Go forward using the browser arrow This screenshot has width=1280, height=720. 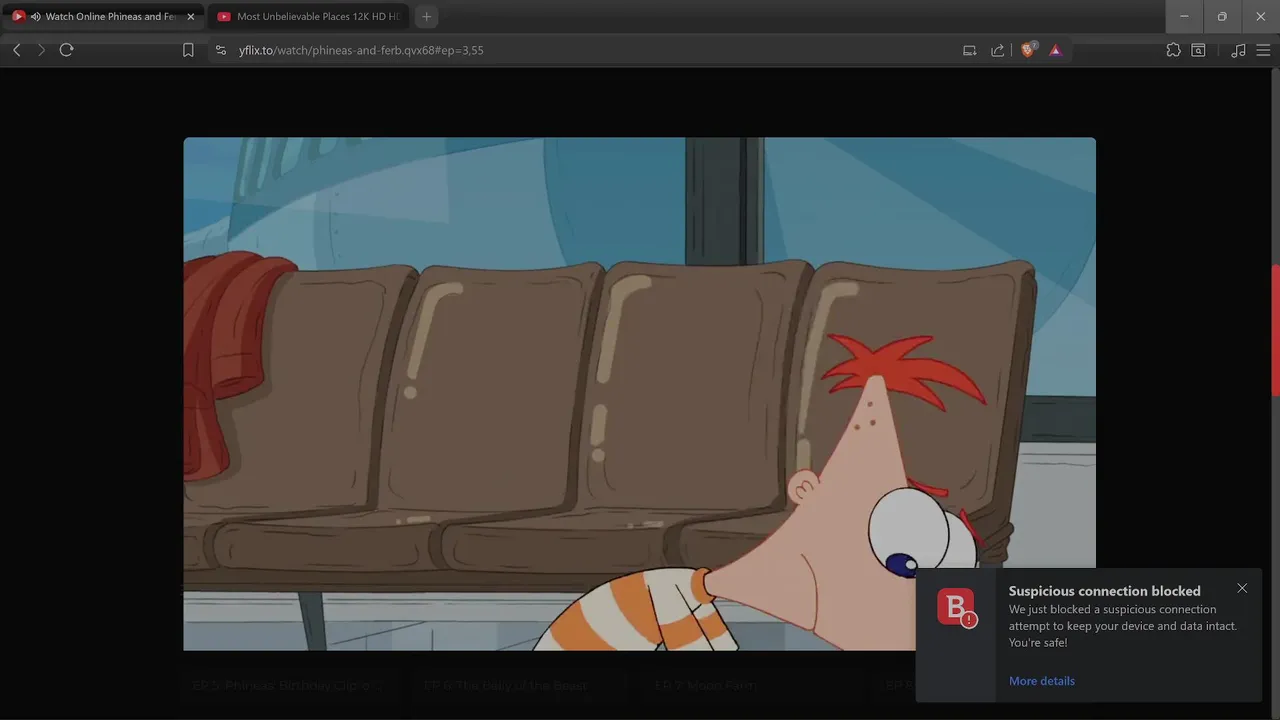[x=41, y=50]
